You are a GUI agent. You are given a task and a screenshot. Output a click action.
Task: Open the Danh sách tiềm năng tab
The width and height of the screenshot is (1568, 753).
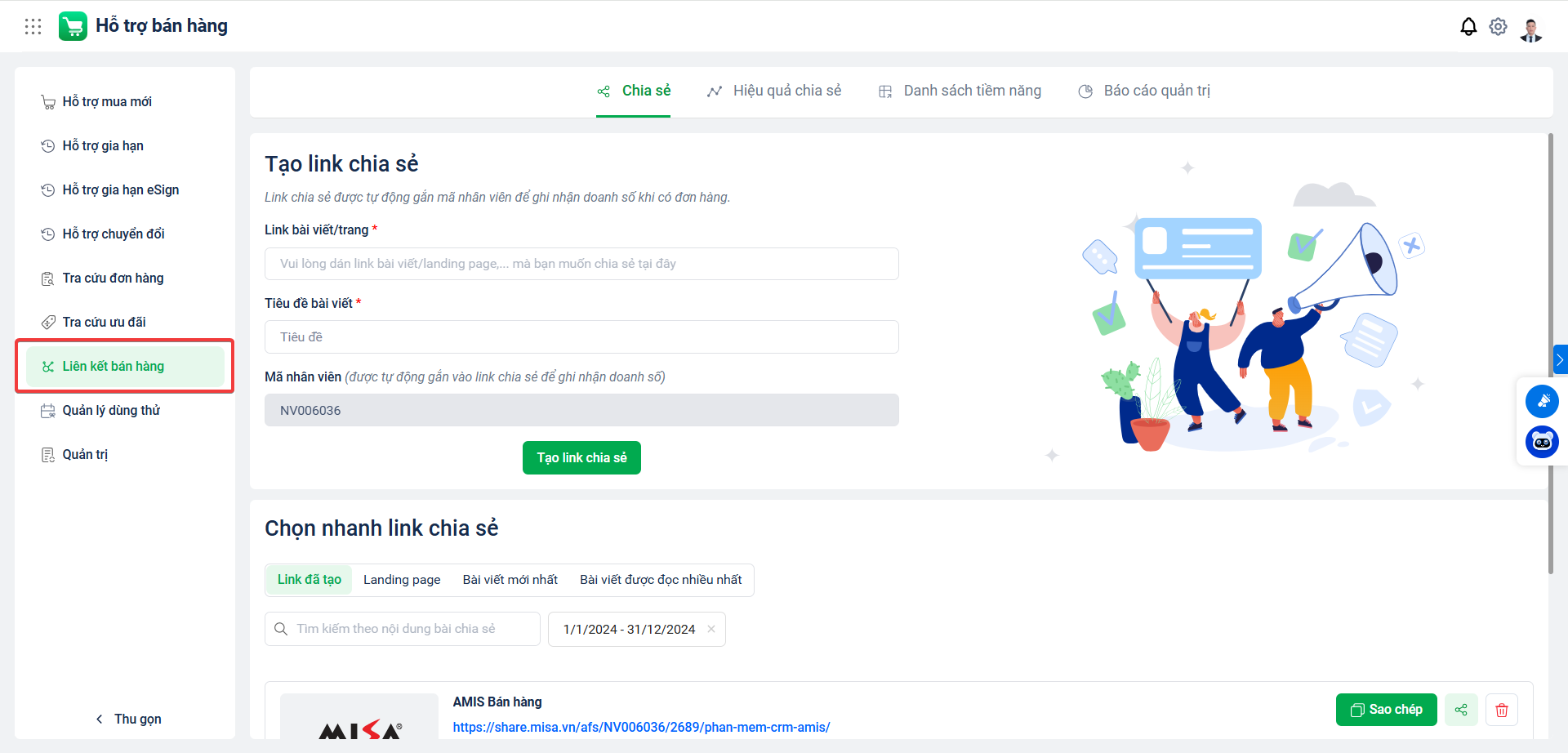960,91
